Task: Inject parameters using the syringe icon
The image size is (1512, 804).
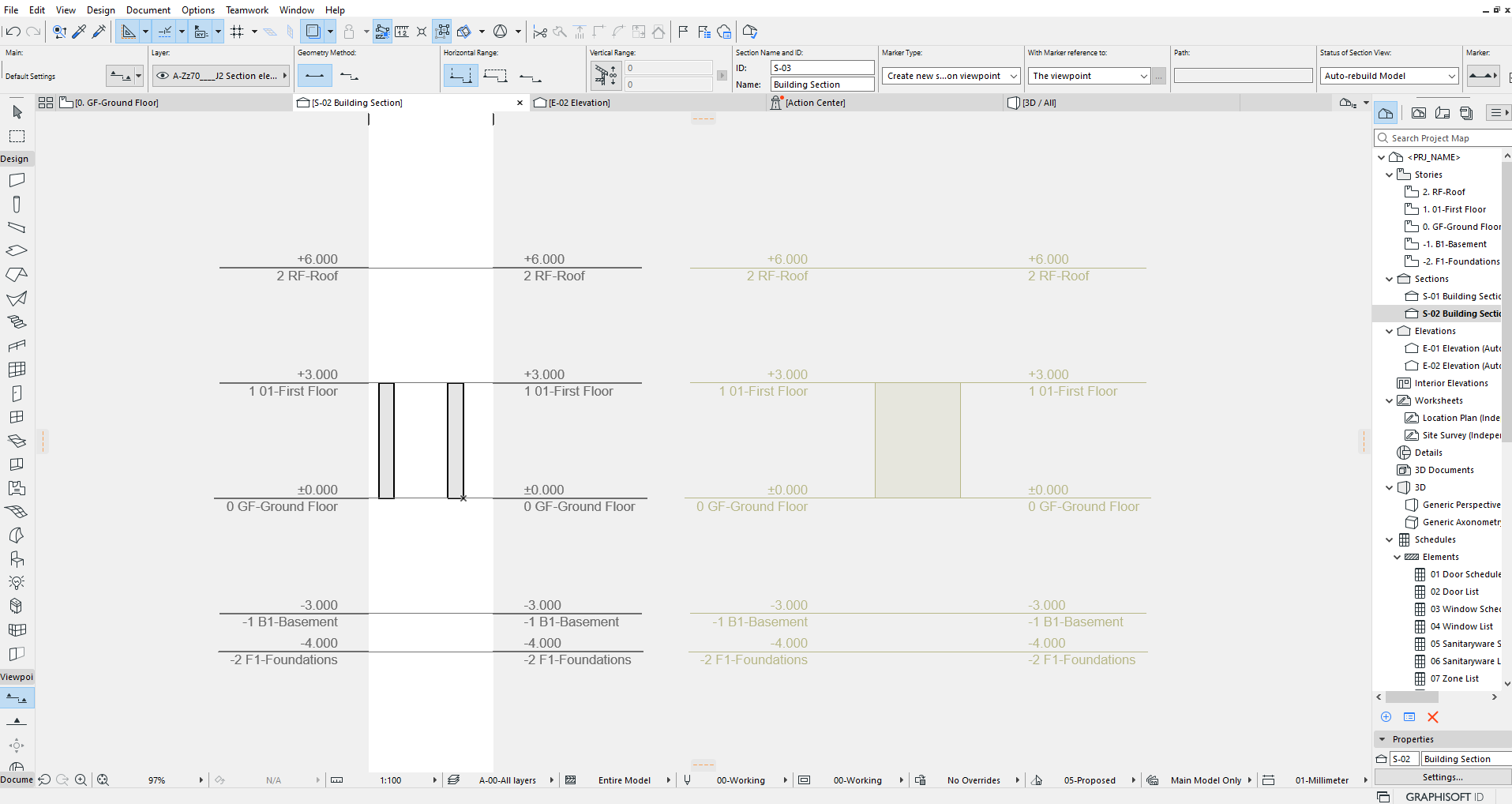Action: point(99,32)
